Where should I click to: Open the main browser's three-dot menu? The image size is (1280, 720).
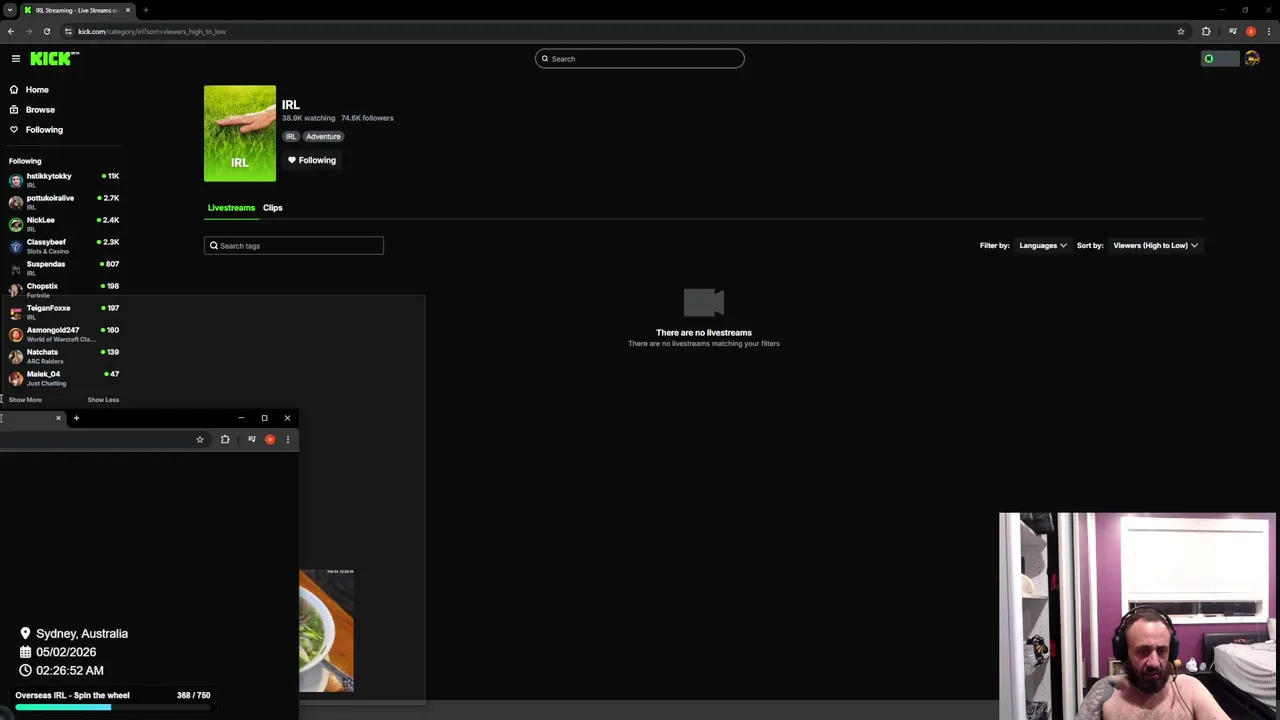click(x=1268, y=31)
